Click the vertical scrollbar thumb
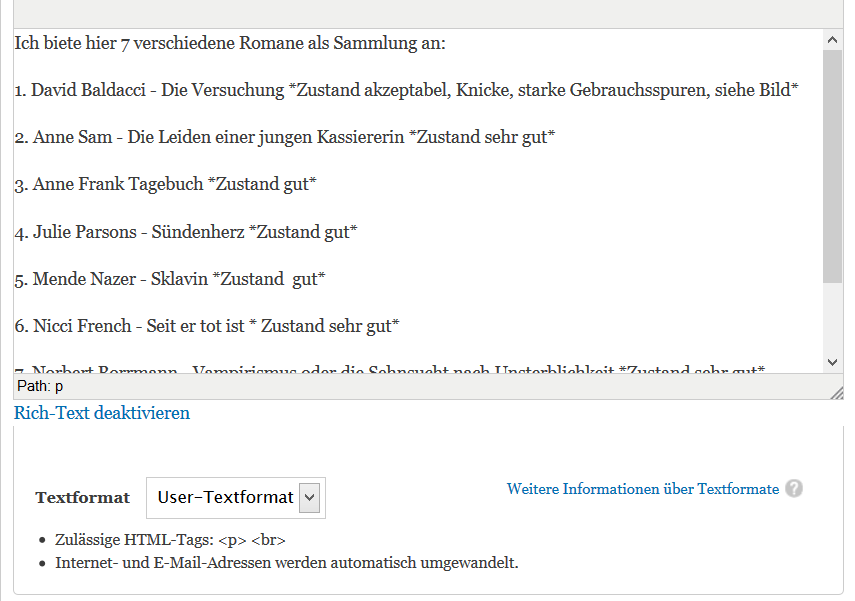Image resolution: width=855 pixels, height=601 pixels. click(832, 165)
